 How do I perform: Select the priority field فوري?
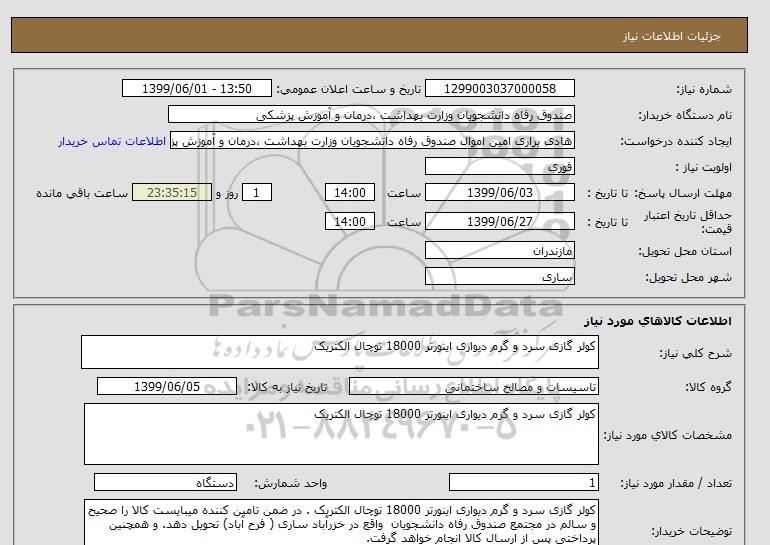499,166
